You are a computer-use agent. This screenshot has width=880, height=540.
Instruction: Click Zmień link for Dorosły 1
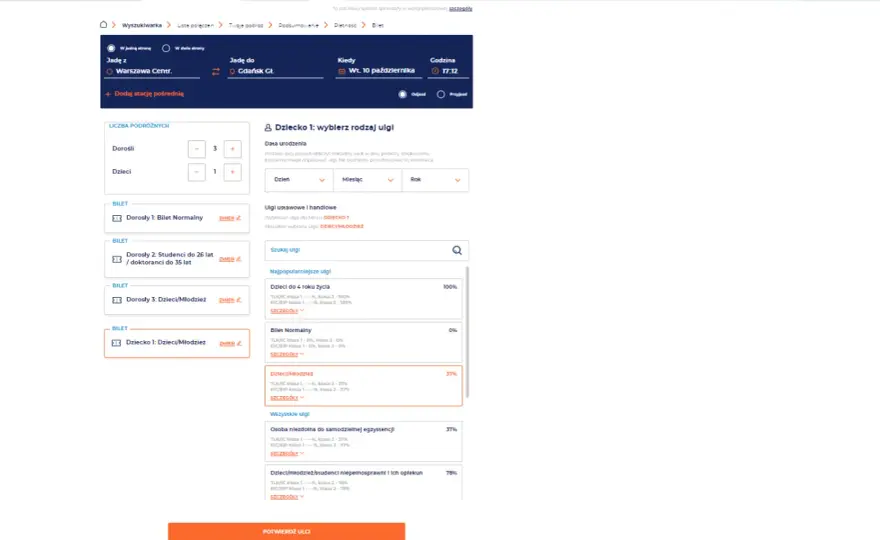point(227,218)
